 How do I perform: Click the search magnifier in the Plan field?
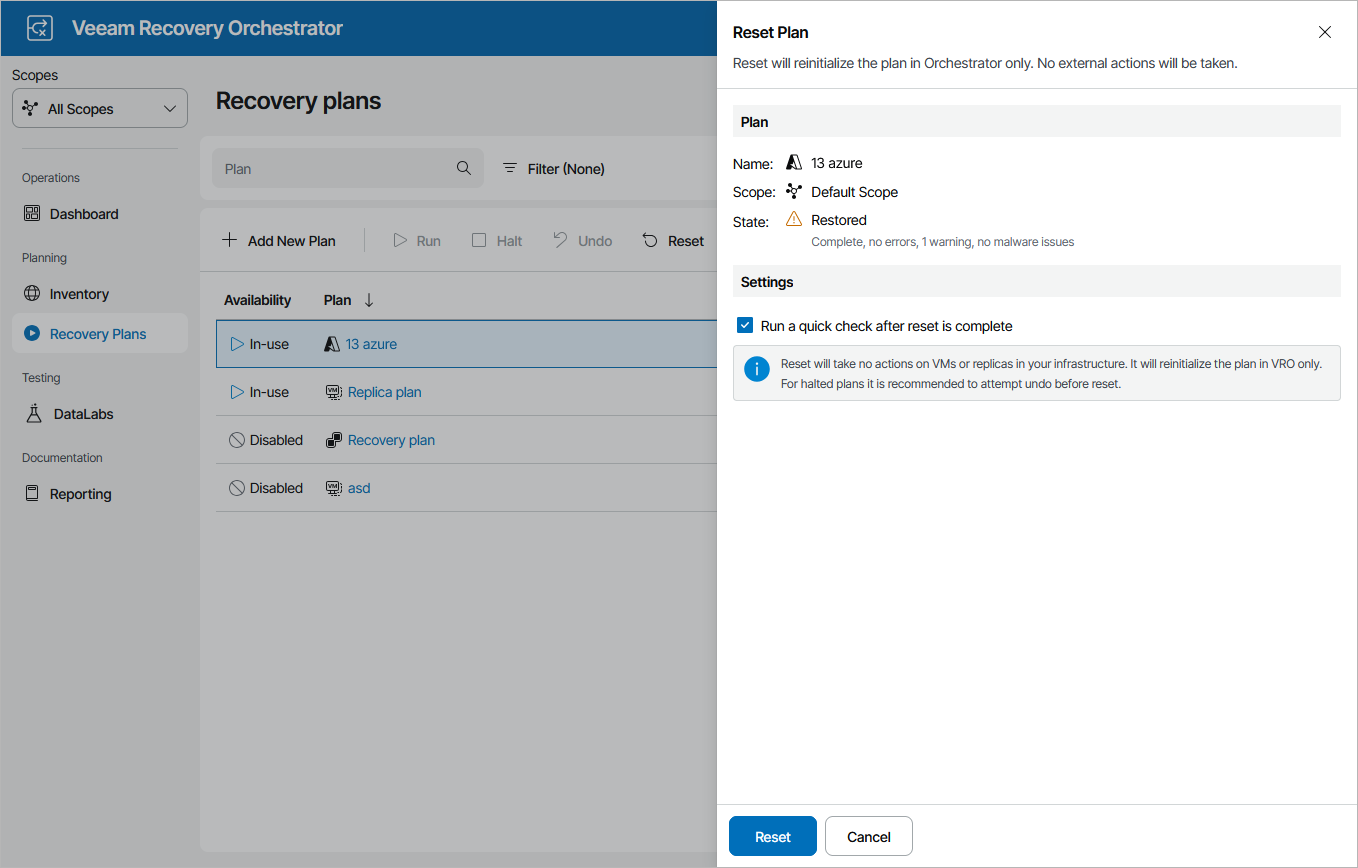pos(463,168)
